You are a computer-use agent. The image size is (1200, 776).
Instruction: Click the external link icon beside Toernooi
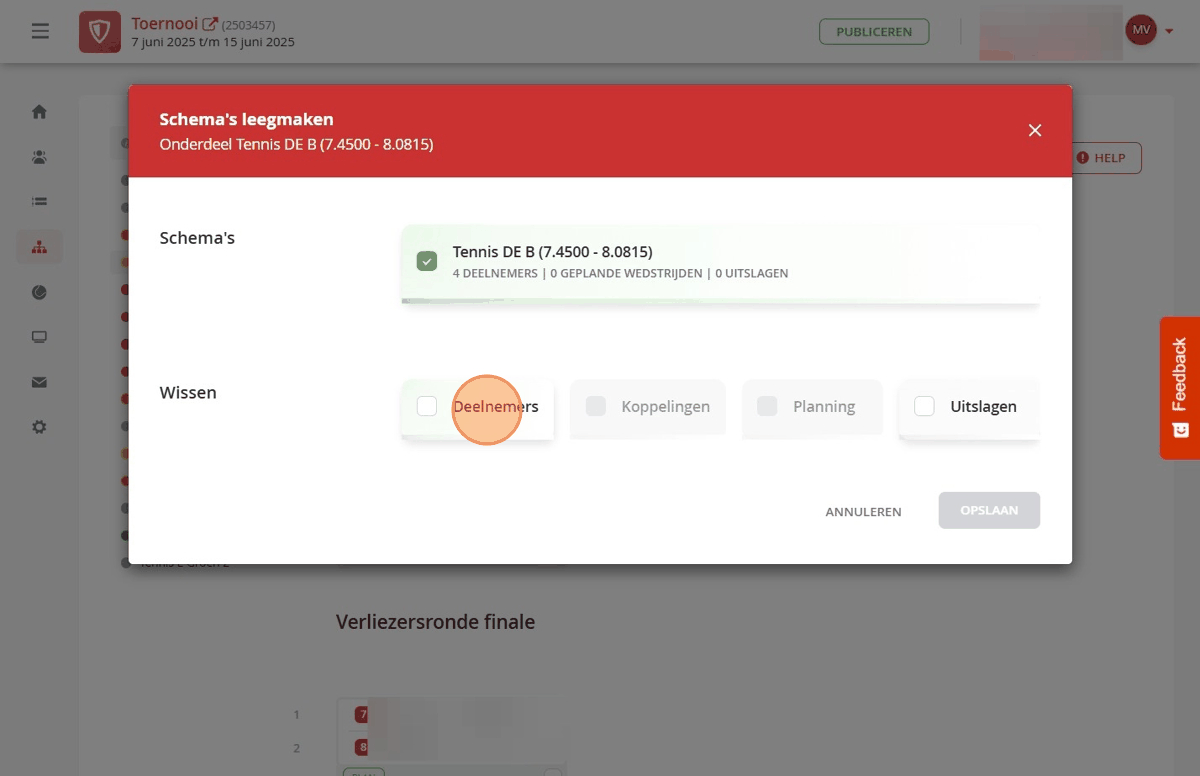pyautogui.click(x=210, y=24)
